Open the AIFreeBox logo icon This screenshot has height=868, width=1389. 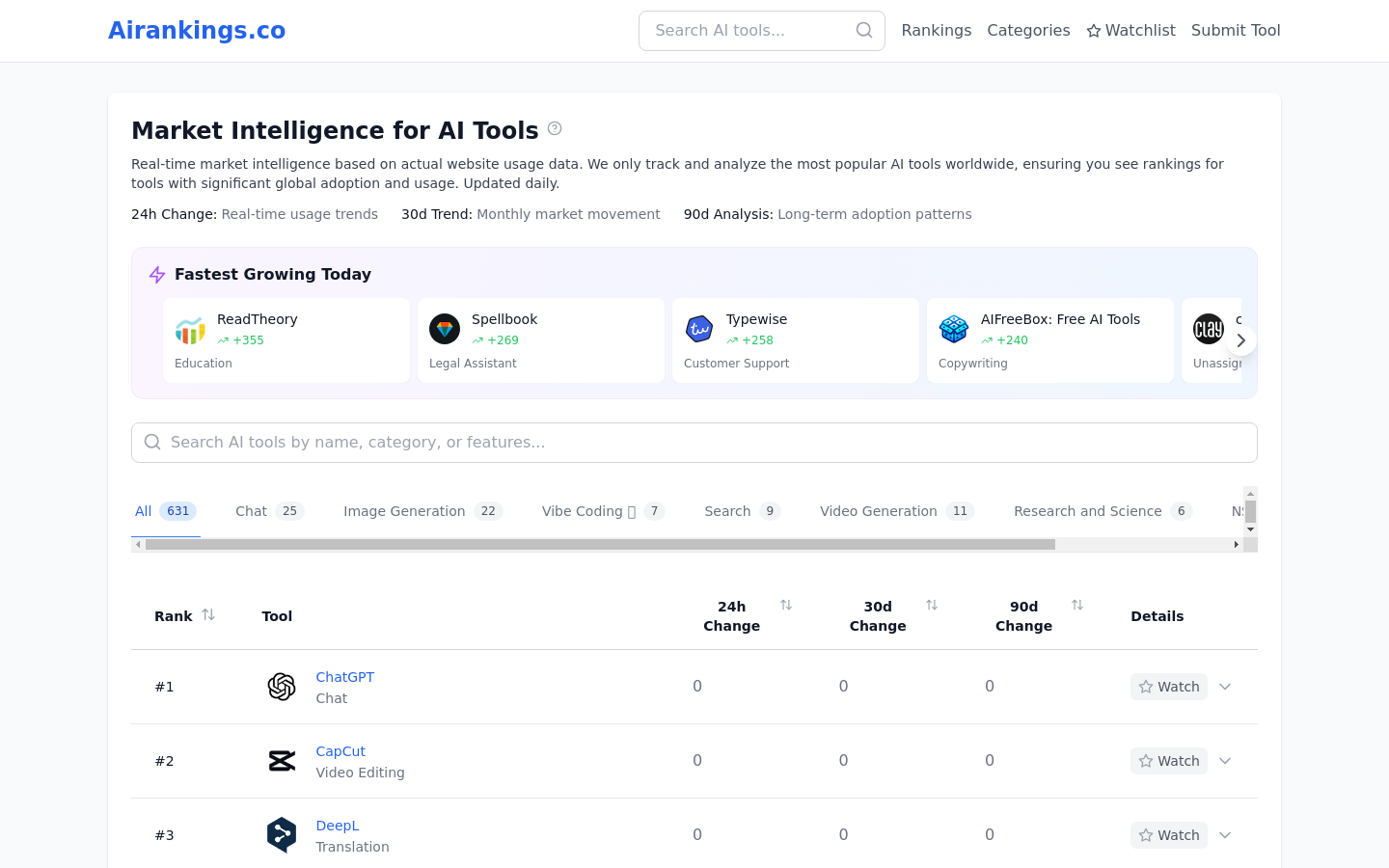[954, 329]
